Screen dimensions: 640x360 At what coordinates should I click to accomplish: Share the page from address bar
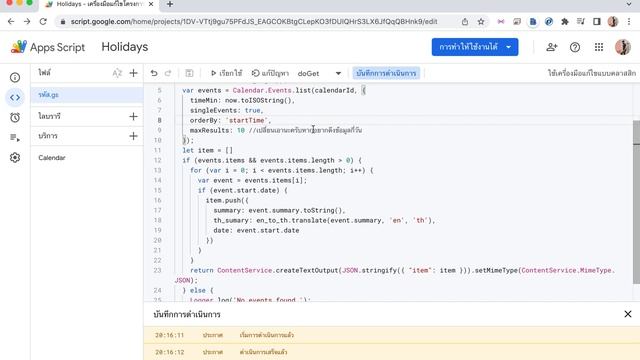point(465,22)
